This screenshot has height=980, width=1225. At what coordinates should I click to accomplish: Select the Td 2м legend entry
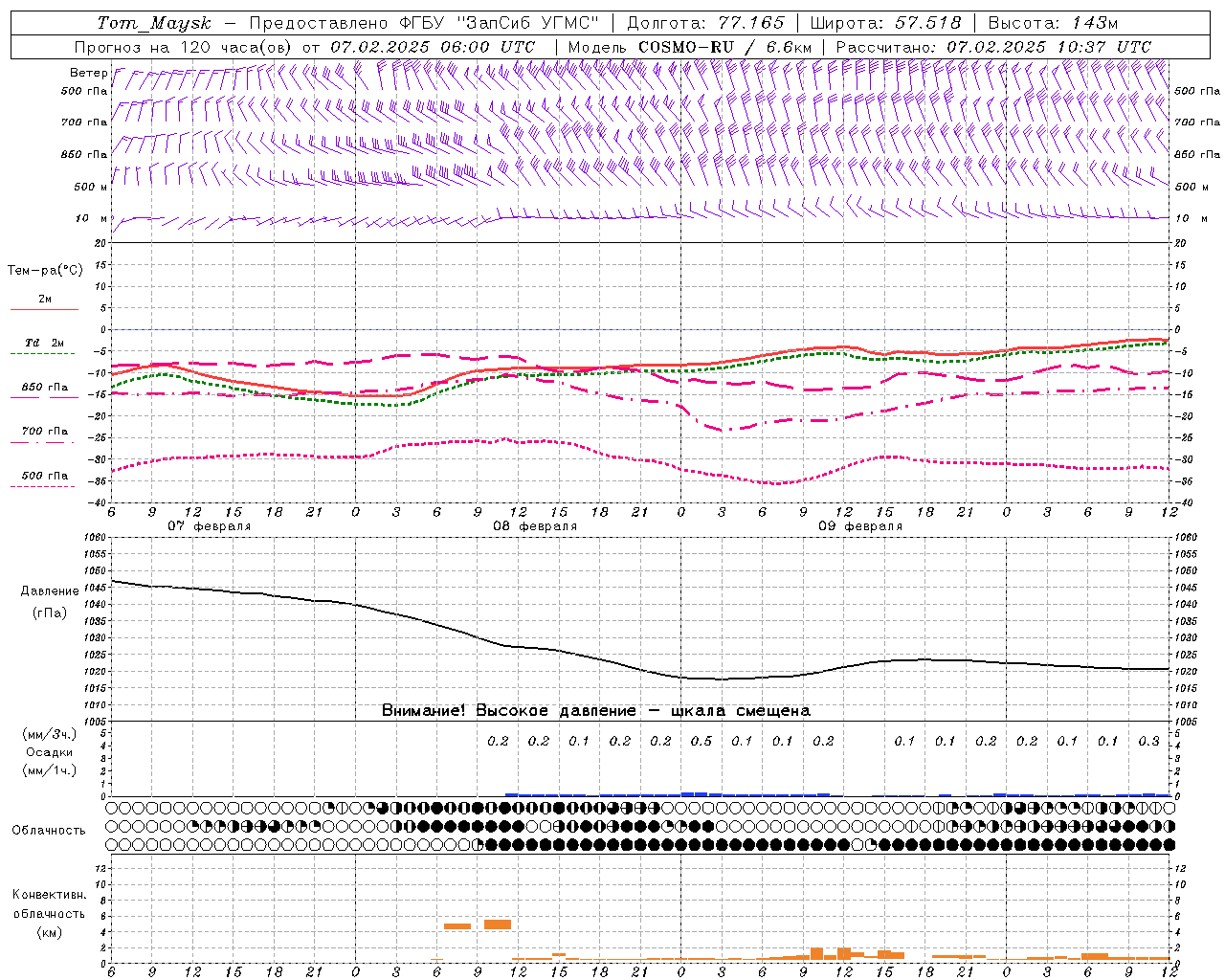point(45,343)
